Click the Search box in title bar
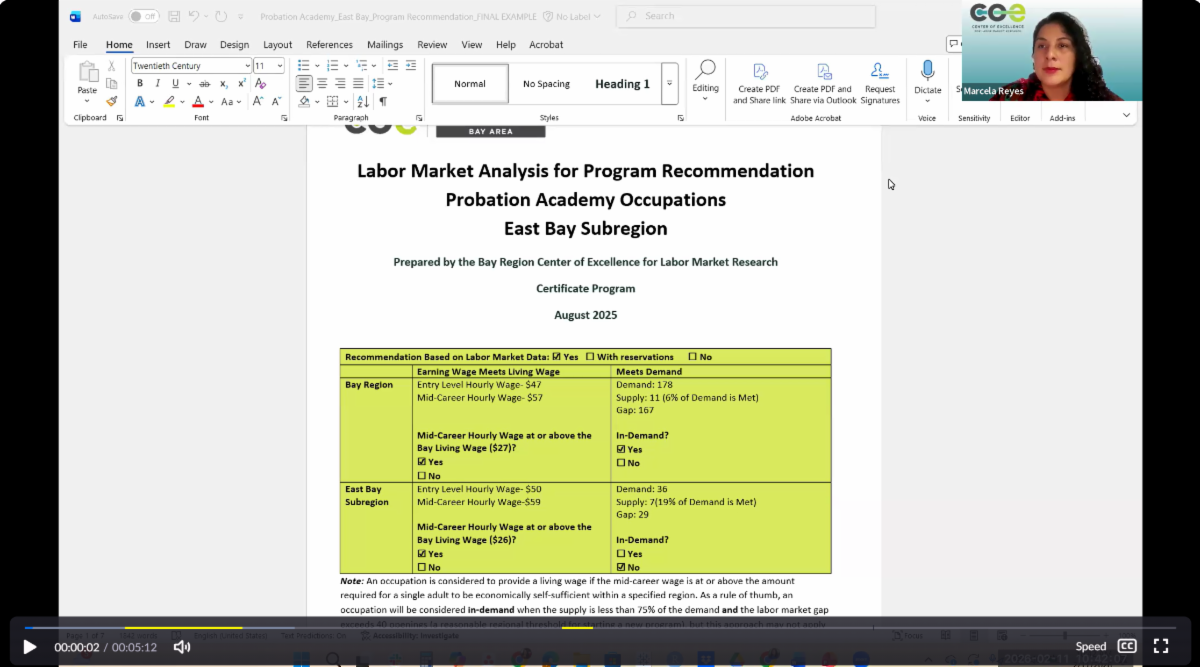This screenshot has height=667, width=1200. click(746, 16)
